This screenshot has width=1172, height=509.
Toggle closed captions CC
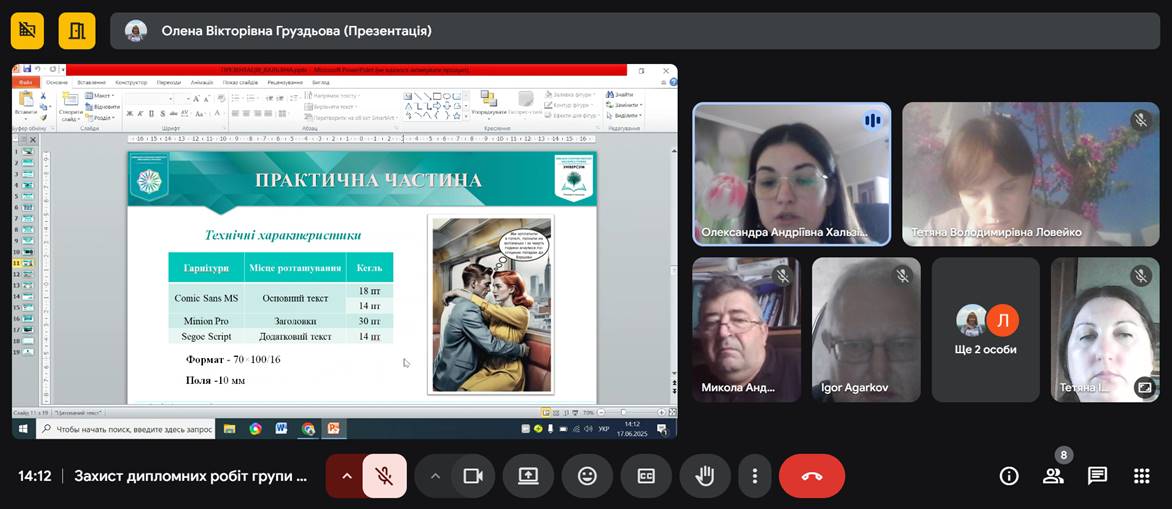646,476
